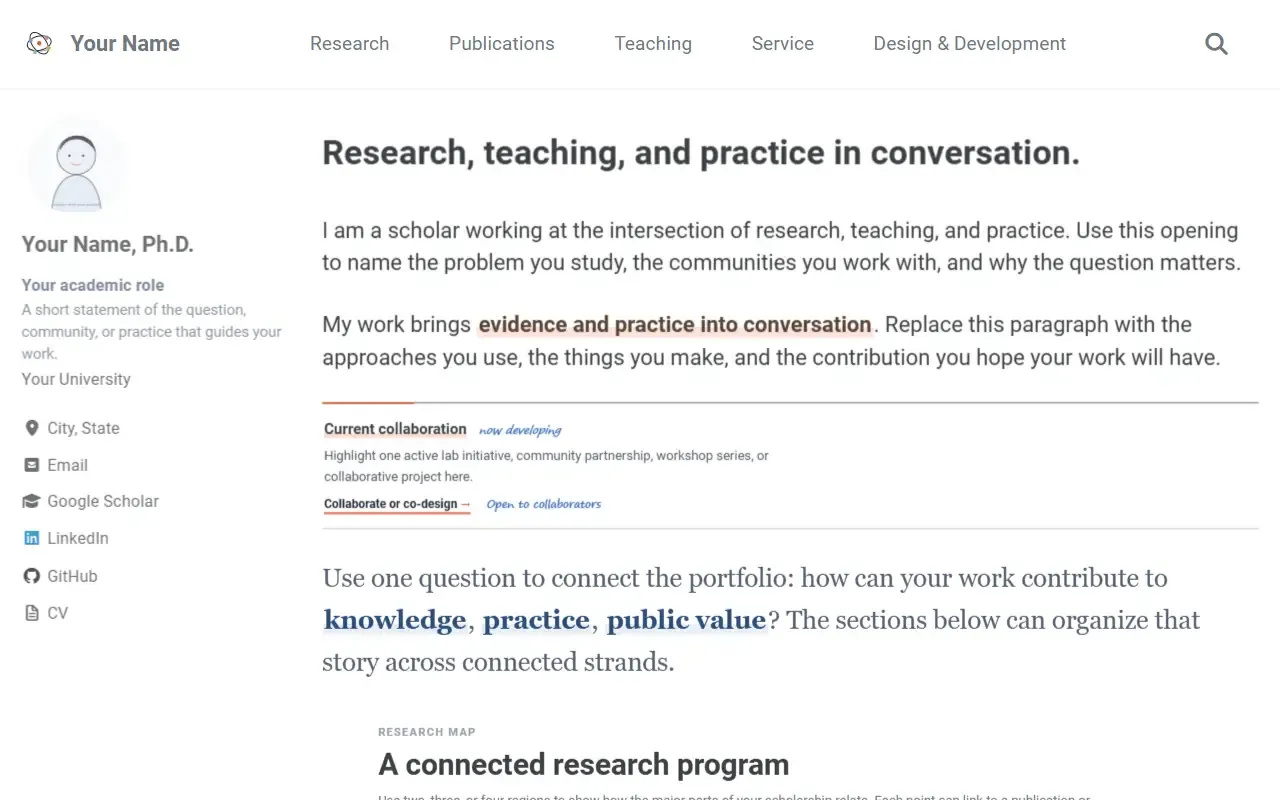Open the Service navigation link
This screenshot has height=800, width=1280.
[x=782, y=44]
